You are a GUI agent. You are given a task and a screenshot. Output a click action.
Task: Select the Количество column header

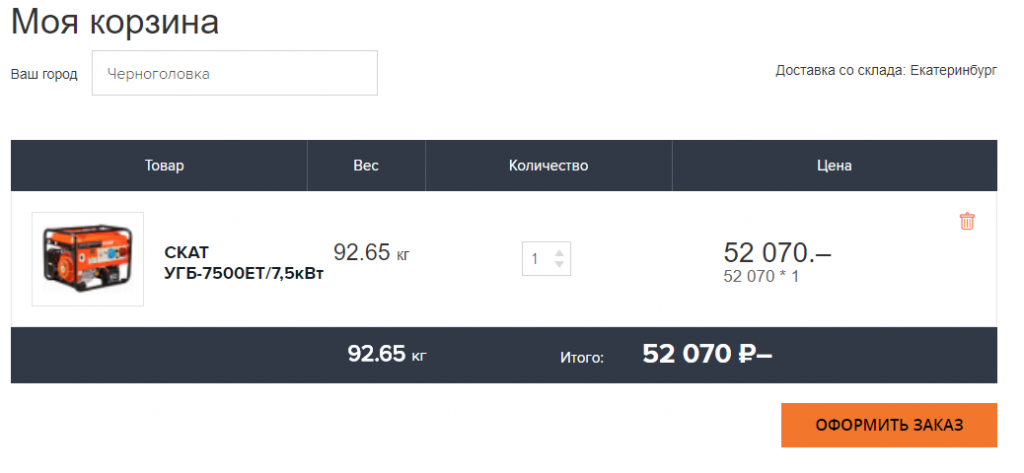click(x=549, y=165)
